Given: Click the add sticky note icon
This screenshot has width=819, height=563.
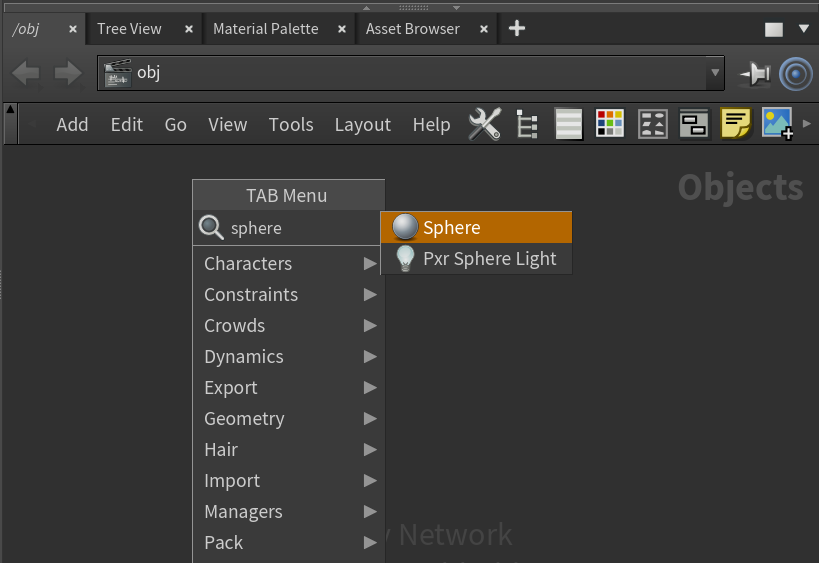Looking at the screenshot, I should pyautogui.click(x=736, y=124).
